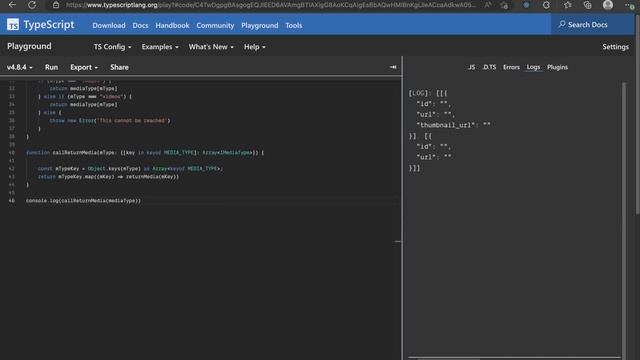This screenshot has width=640, height=360.
Task: Click the magnifier icon in Search Docs
Action: [562, 24]
